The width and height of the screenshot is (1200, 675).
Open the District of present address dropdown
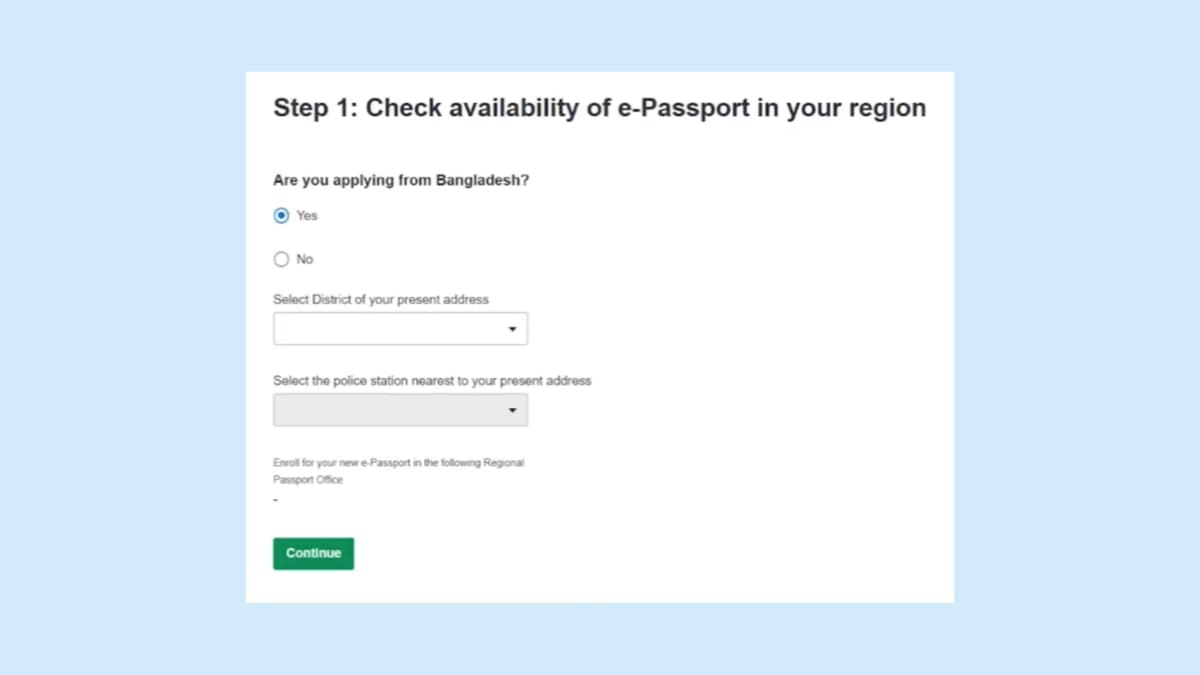(x=390, y=329)
